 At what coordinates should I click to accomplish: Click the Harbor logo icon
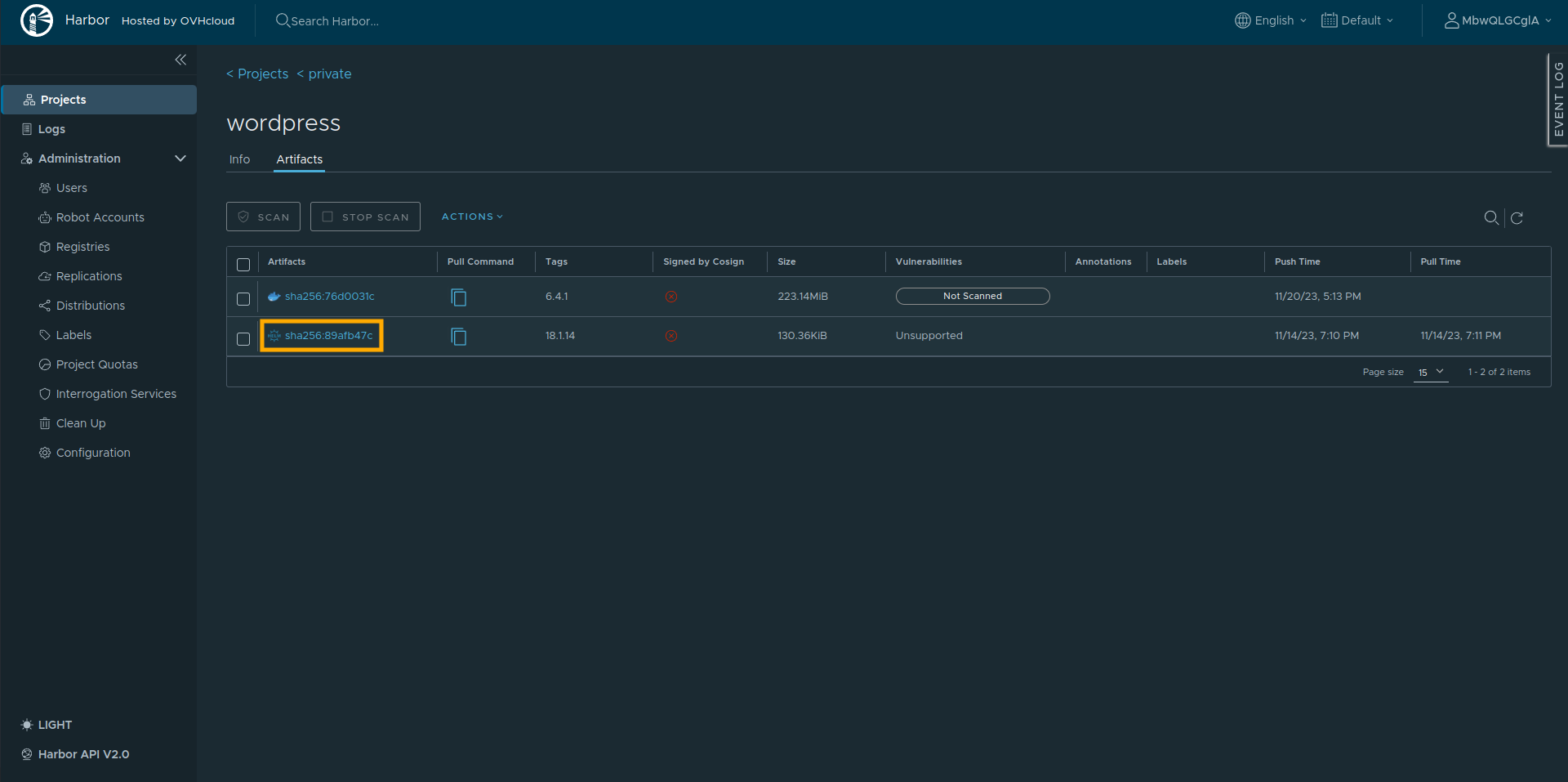(37, 20)
